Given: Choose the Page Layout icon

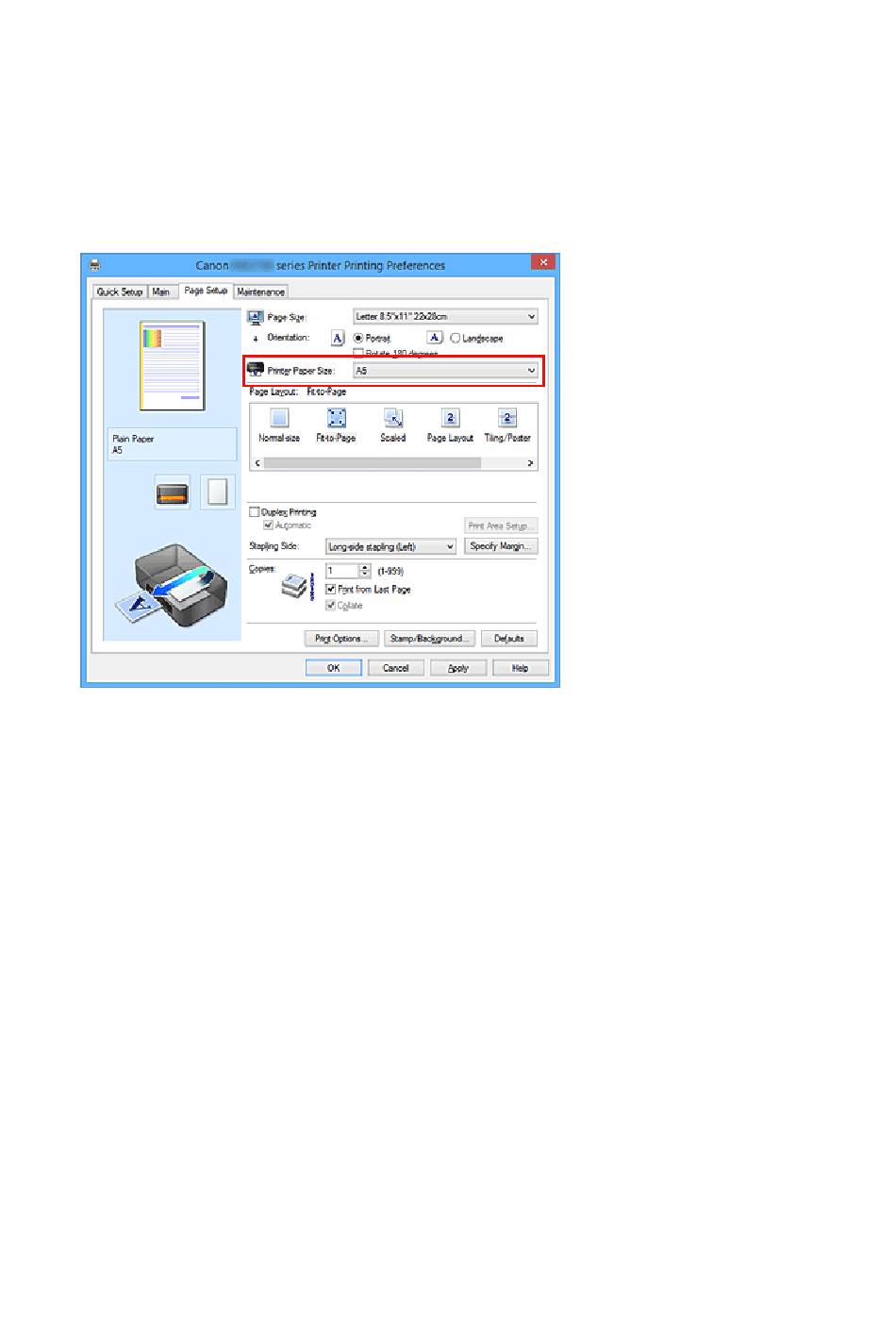Looking at the screenshot, I should 451,418.
